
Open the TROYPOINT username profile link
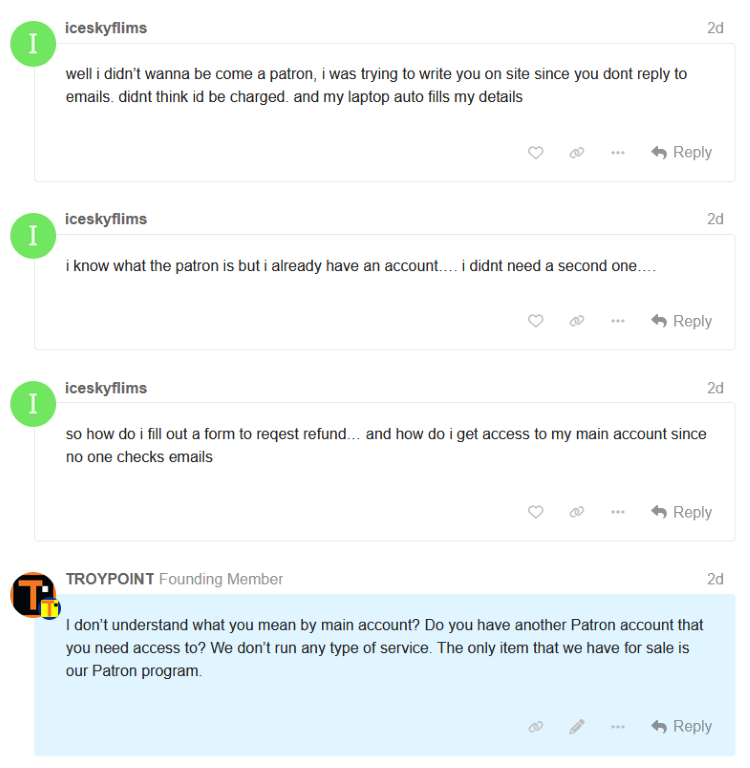tap(109, 579)
